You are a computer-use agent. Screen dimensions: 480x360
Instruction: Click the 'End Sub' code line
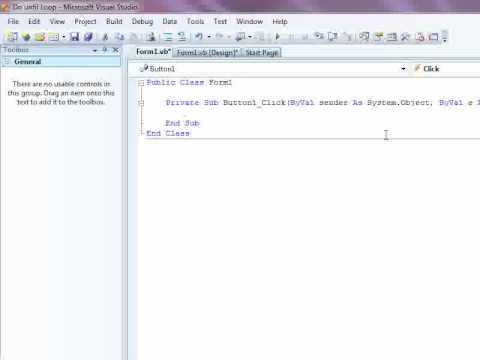pos(182,123)
